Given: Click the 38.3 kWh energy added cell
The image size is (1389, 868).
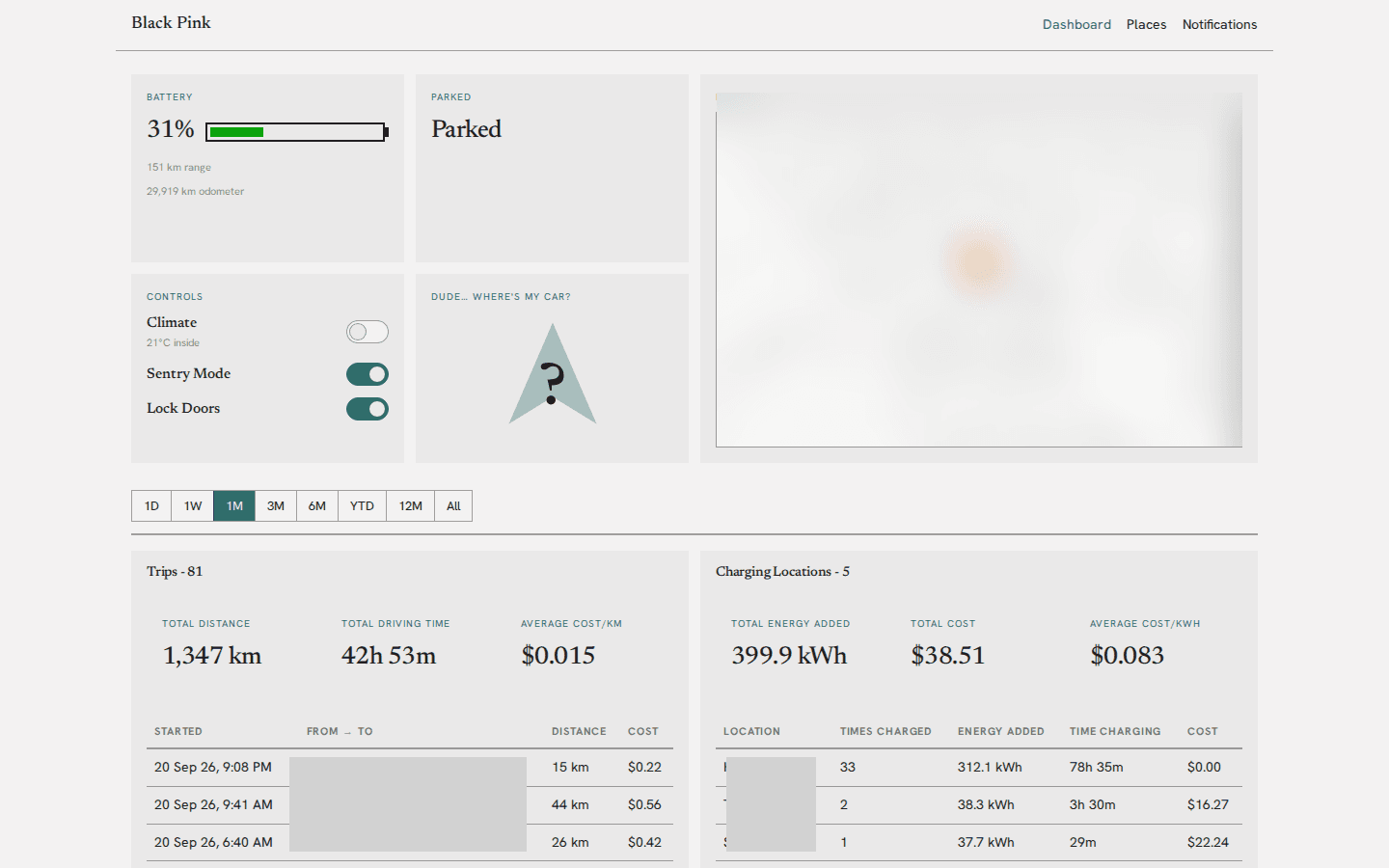Looking at the screenshot, I should [986, 805].
